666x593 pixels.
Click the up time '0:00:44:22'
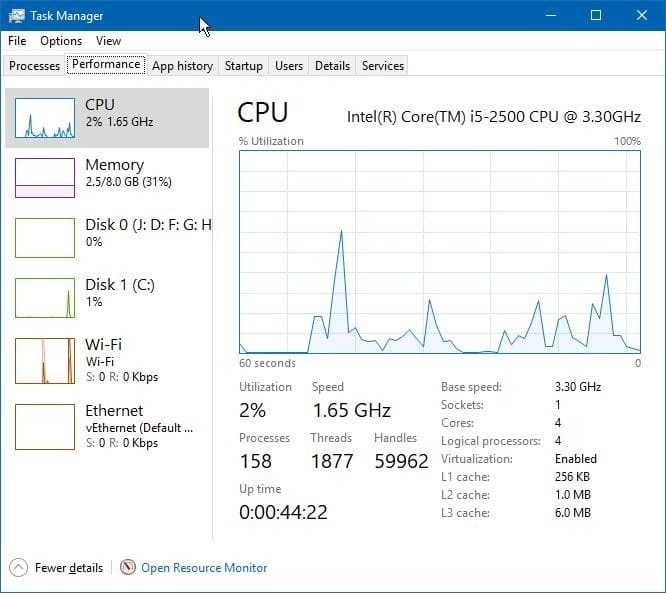(x=283, y=512)
